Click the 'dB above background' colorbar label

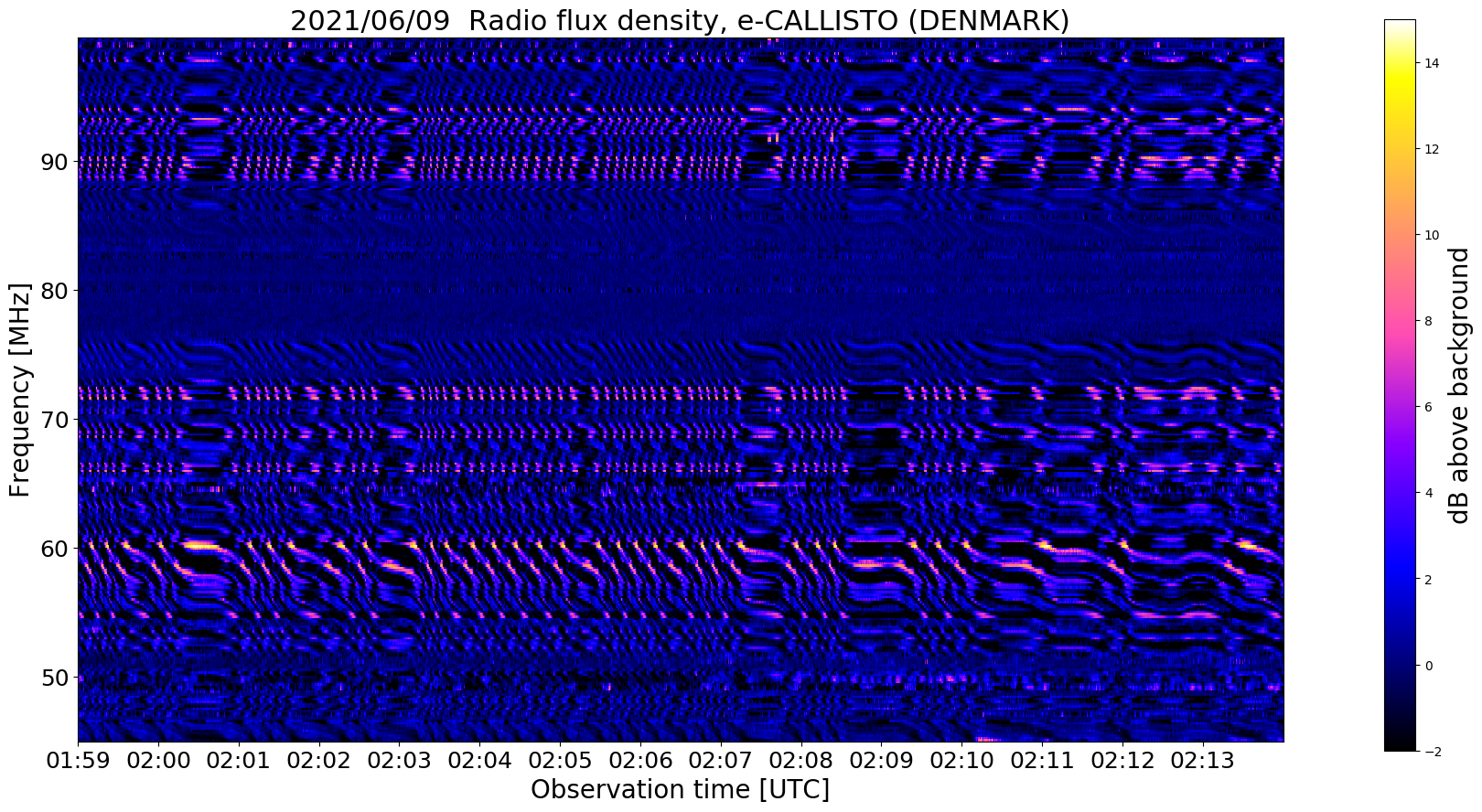(x=1458, y=385)
